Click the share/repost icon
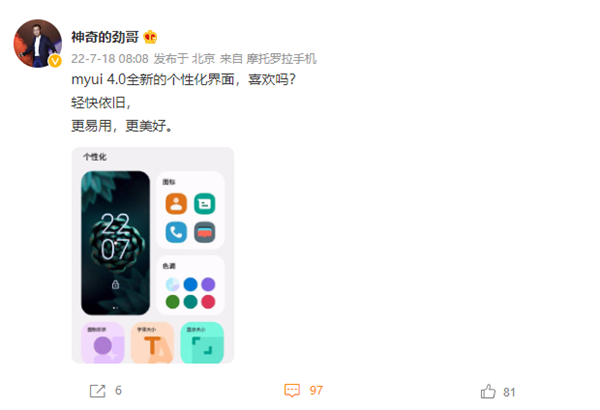 pos(97,391)
